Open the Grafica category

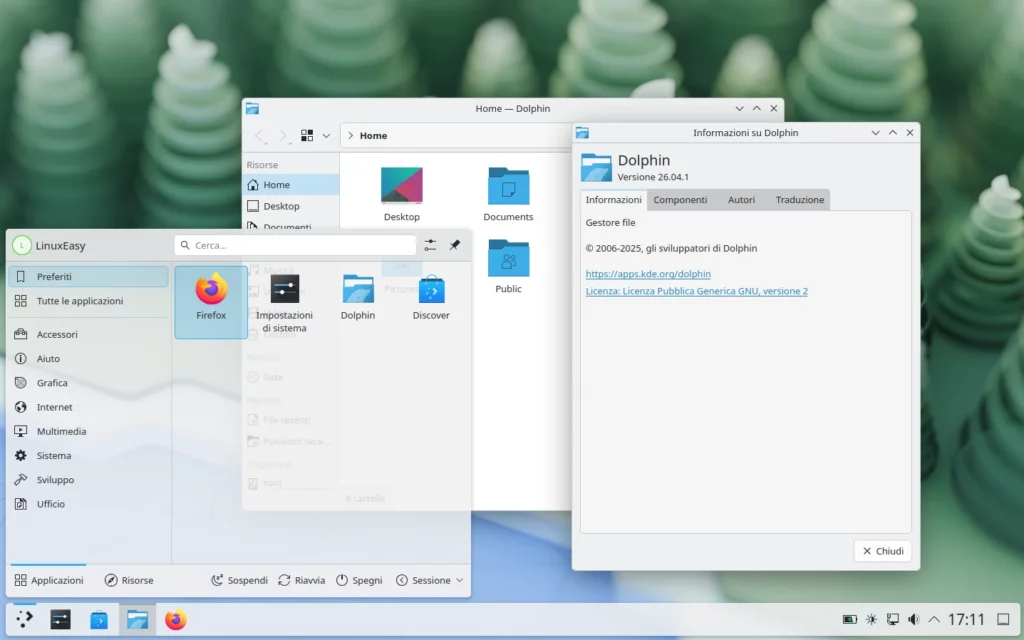pyautogui.click(x=89, y=383)
